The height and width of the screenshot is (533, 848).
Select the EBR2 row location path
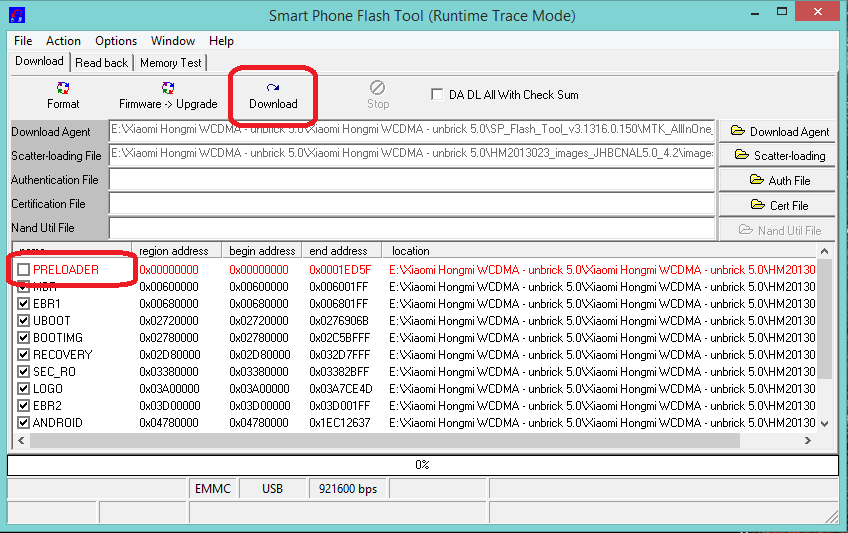point(602,405)
